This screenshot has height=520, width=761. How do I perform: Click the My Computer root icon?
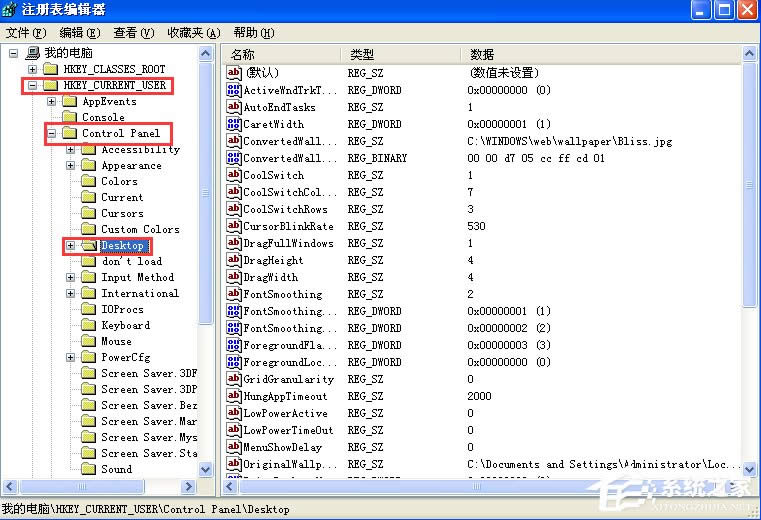point(33,53)
